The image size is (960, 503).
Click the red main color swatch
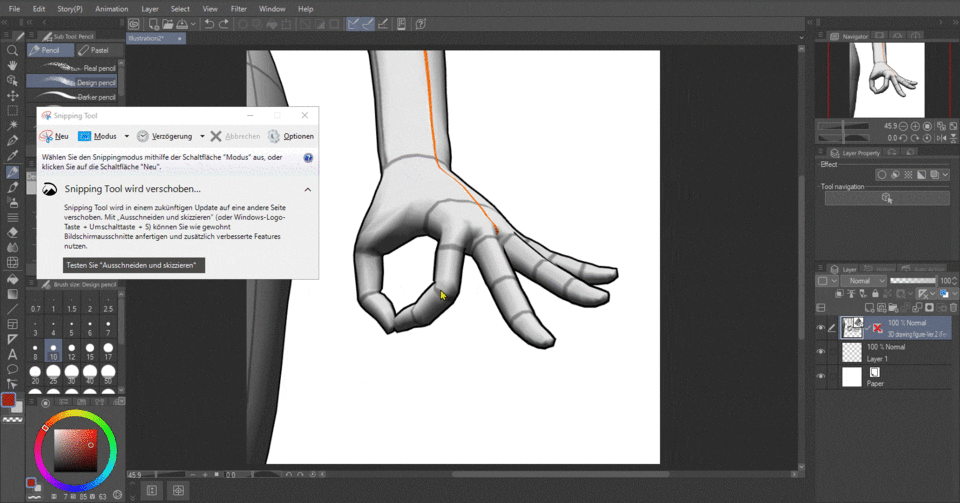(x=8, y=400)
